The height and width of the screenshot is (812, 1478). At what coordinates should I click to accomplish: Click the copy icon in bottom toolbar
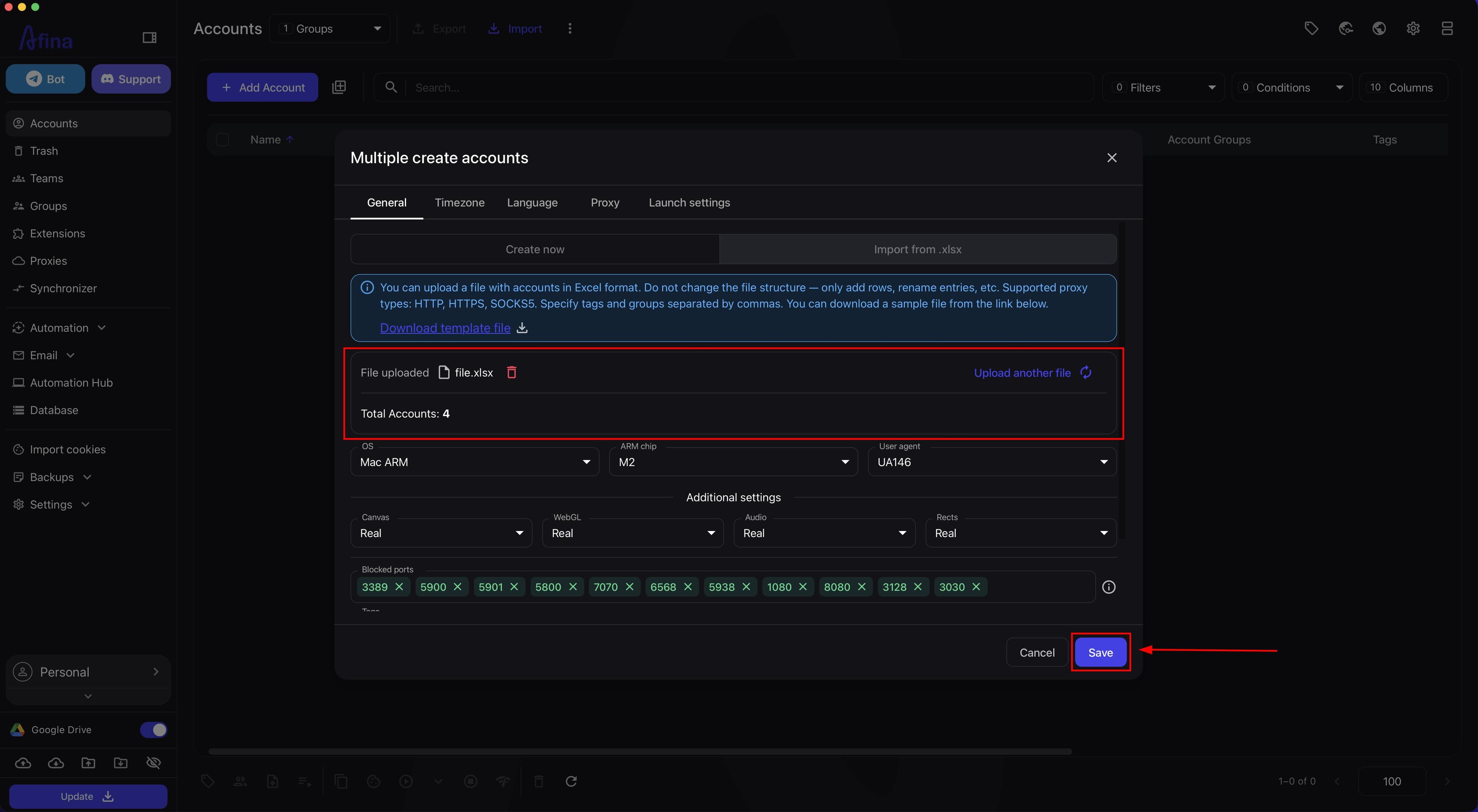point(341,781)
